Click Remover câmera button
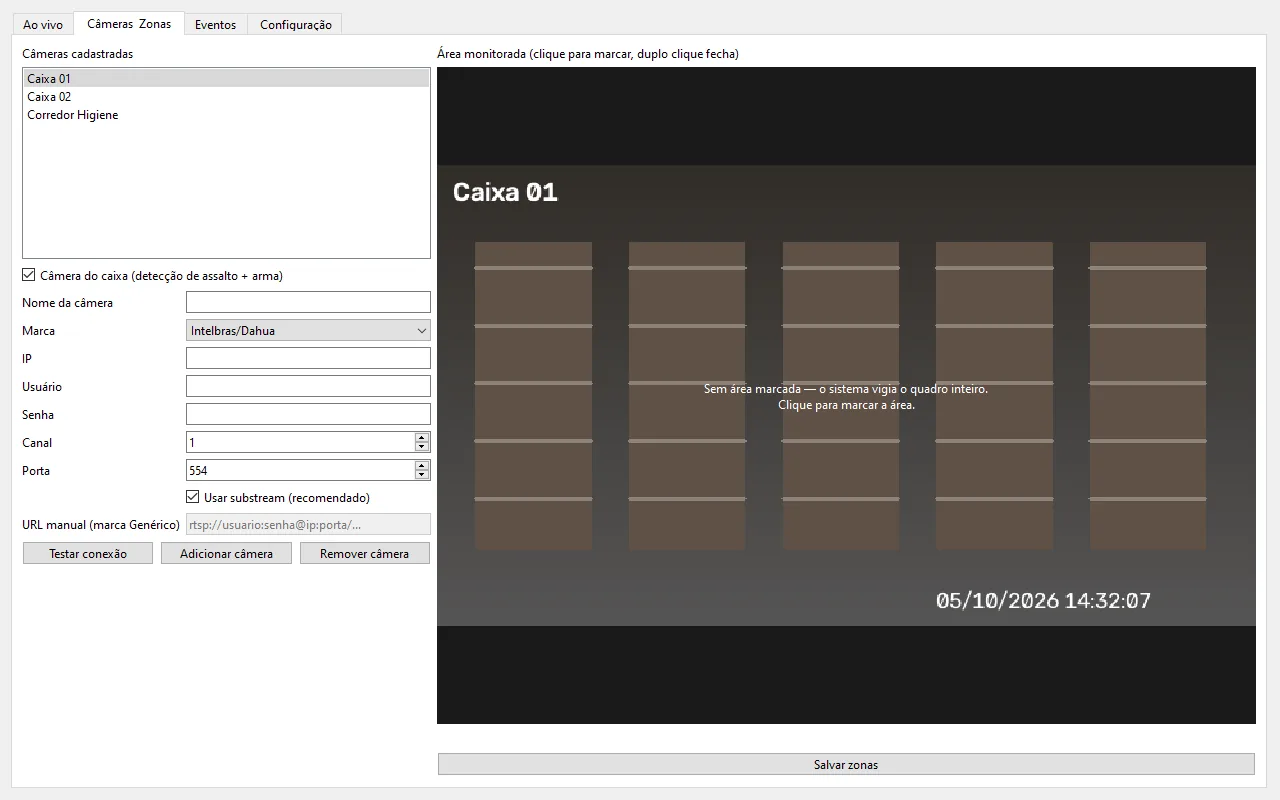 (x=365, y=553)
